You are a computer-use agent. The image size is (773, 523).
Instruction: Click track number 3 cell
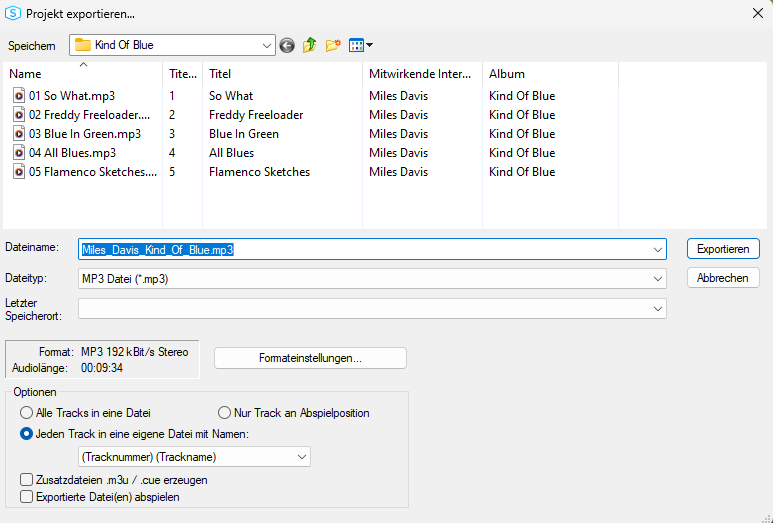tap(172, 134)
